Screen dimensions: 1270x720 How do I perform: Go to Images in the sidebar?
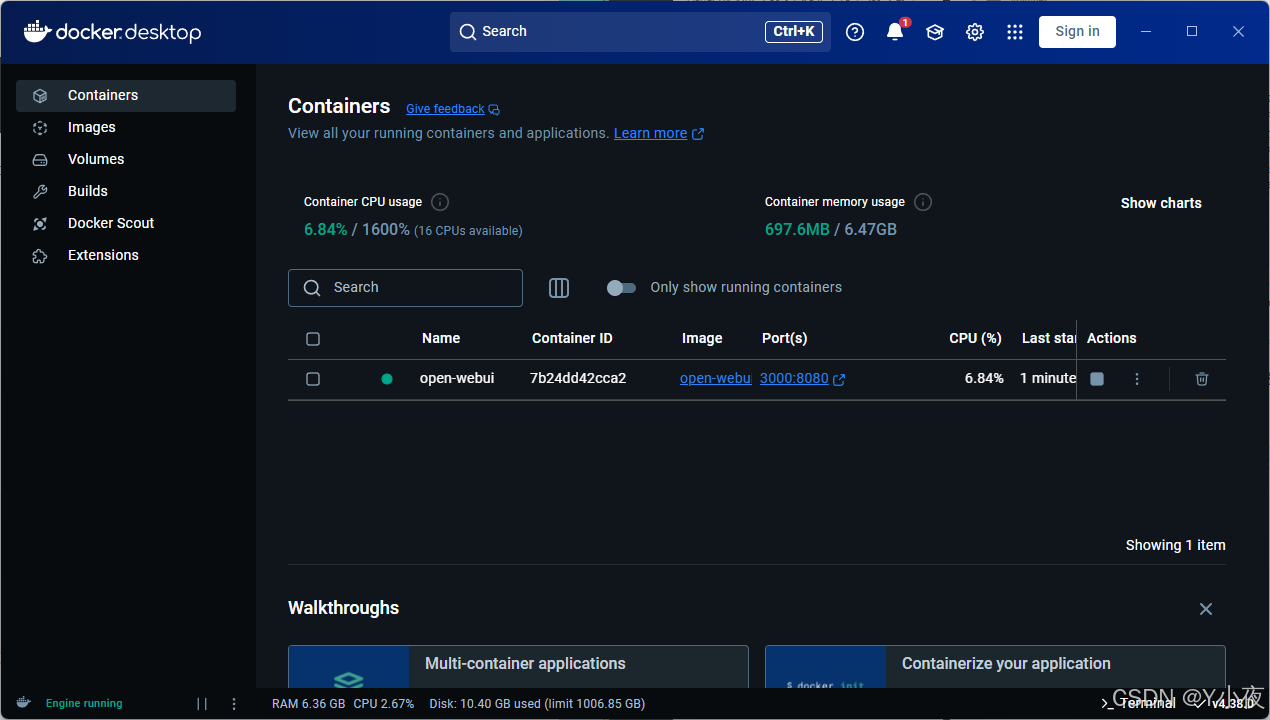126,128
